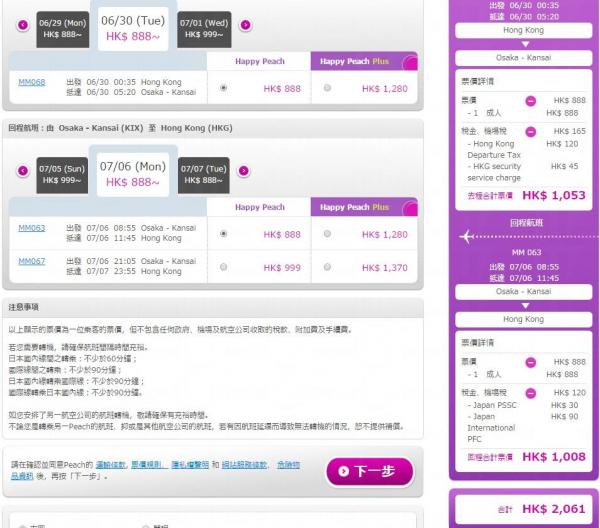The image size is (600, 528).
Task: Click outbound Happy Peach Plus column header
Action: point(364,61)
